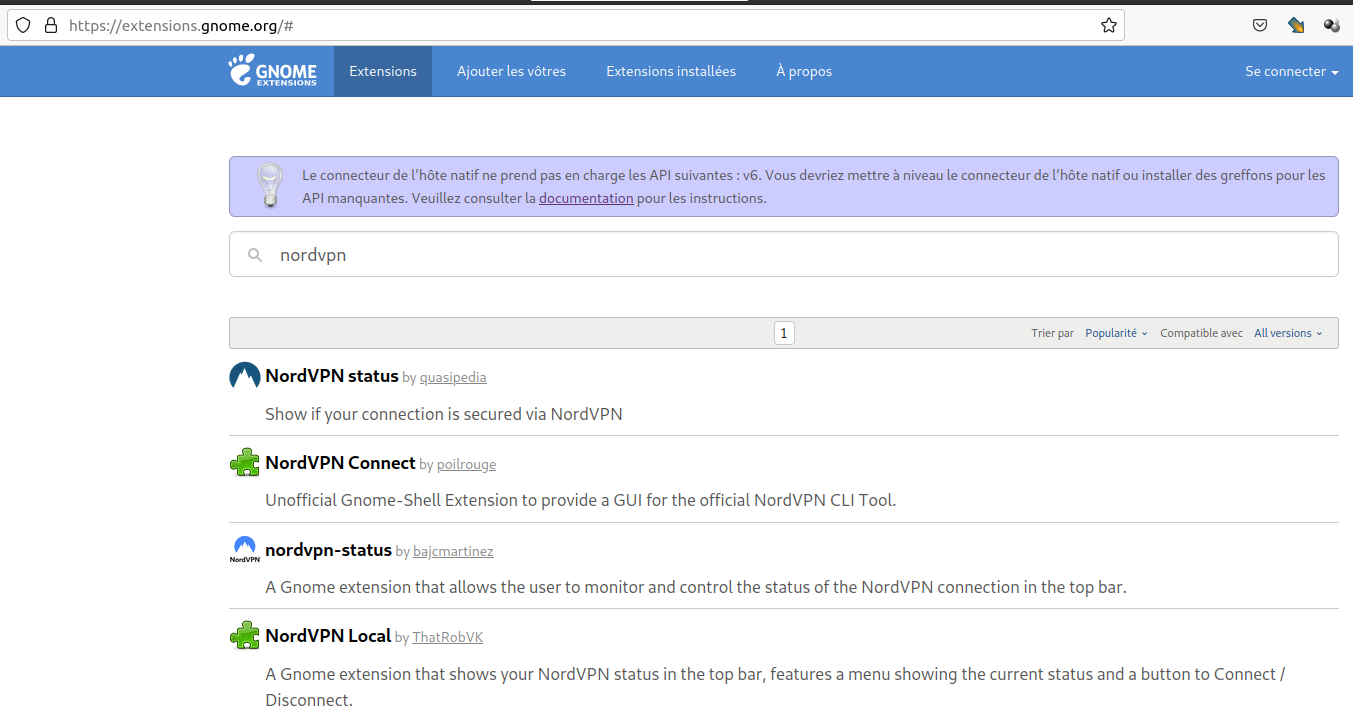Click the lightbulb icon in the notice
Image resolution: width=1353 pixels, height=721 pixels.
(x=270, y=185)
